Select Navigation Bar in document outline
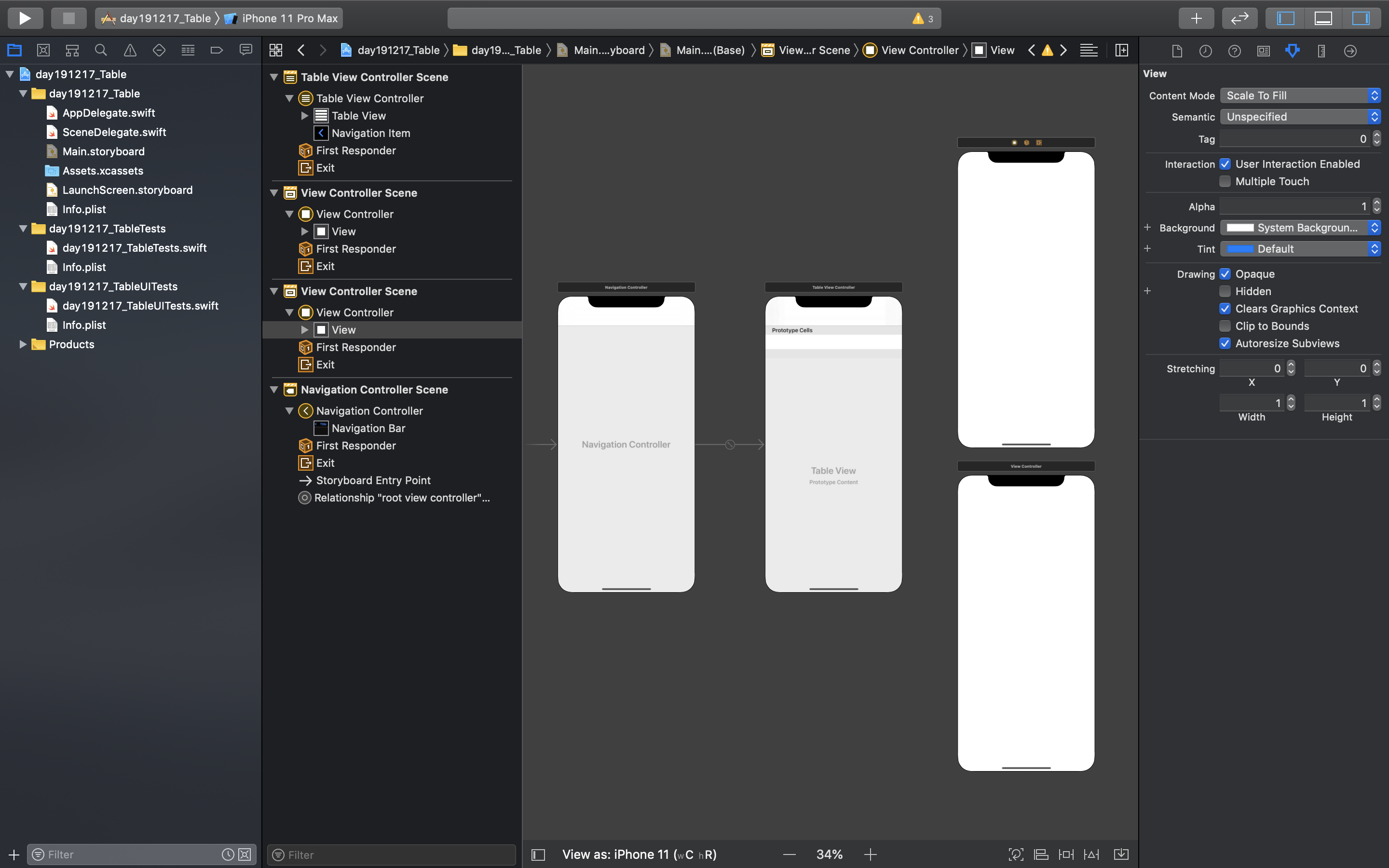Screen dimensions: 1389x868 click(368, 428)
